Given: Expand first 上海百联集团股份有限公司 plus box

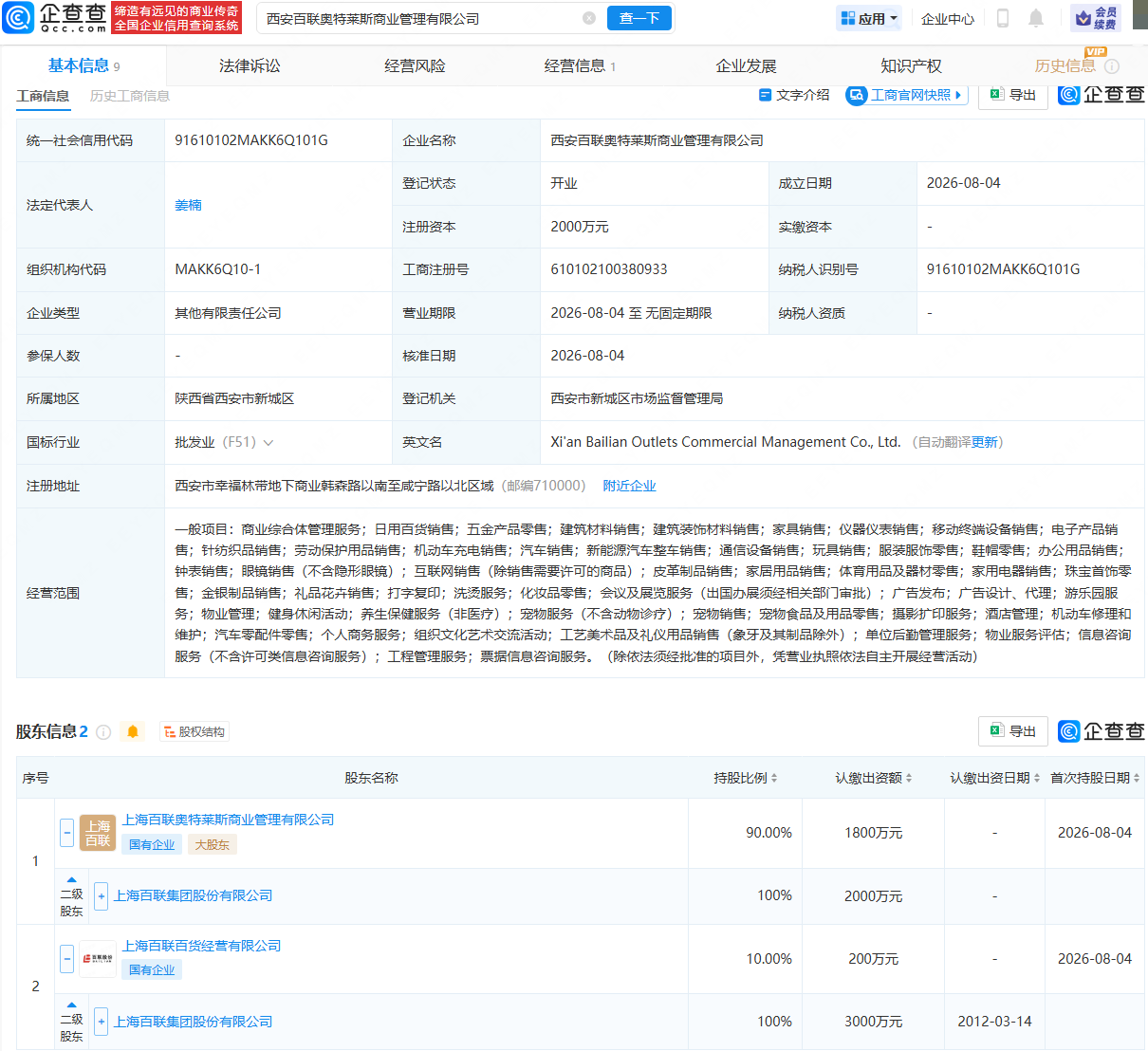Looking at the screenshot, I should (x=101, y=895).
